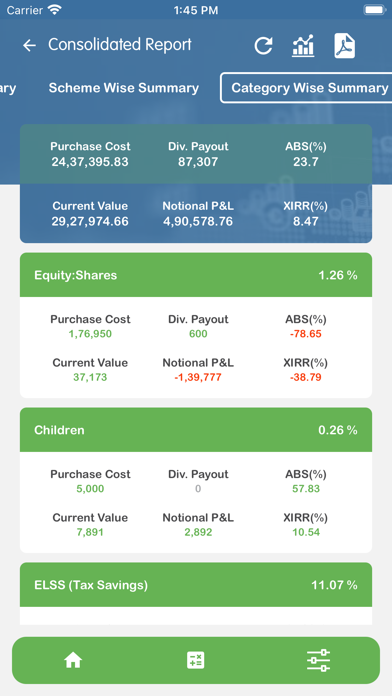Tap Equity:Shares allocation 1.26 %

coord(338,275)
